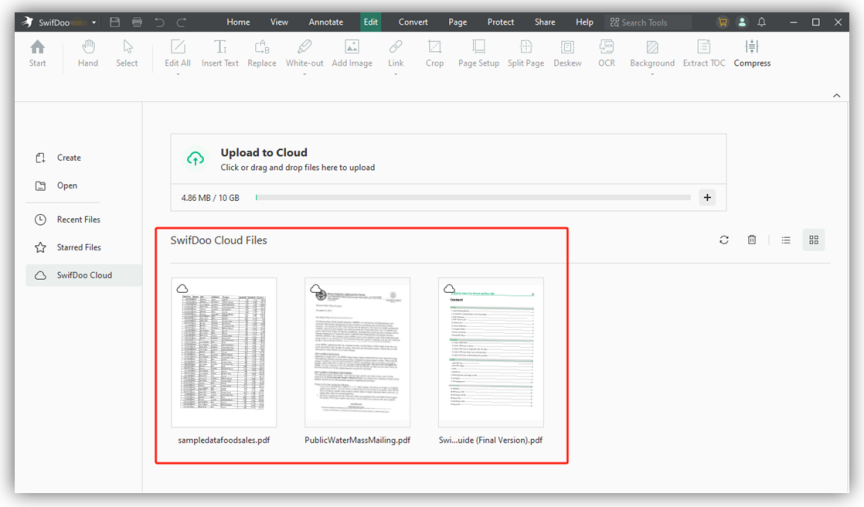Switch to the View tab
This screenshot has height=507, width=864.
point(279,22)
